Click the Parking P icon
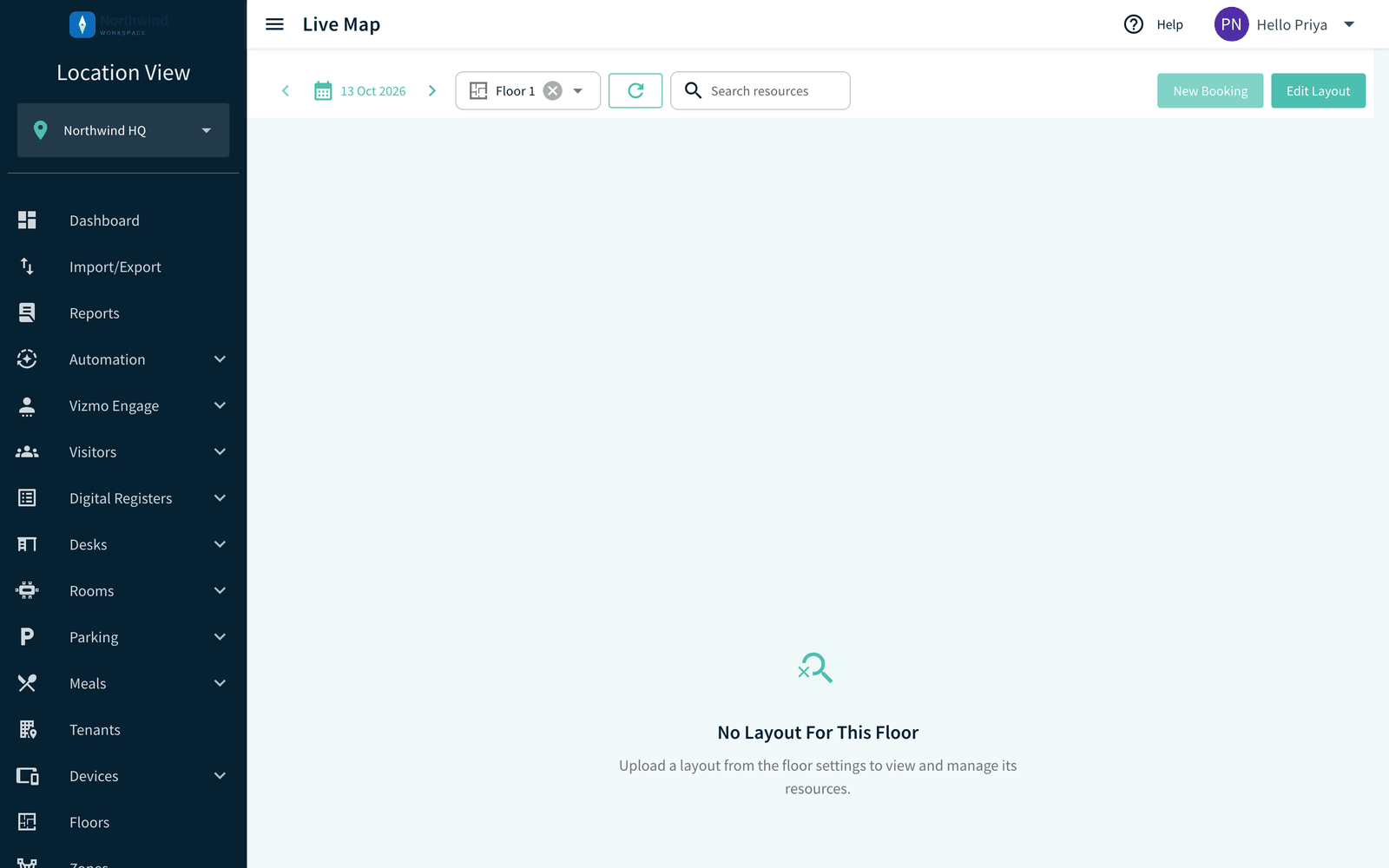1389x868 pixels. [27, 637]
